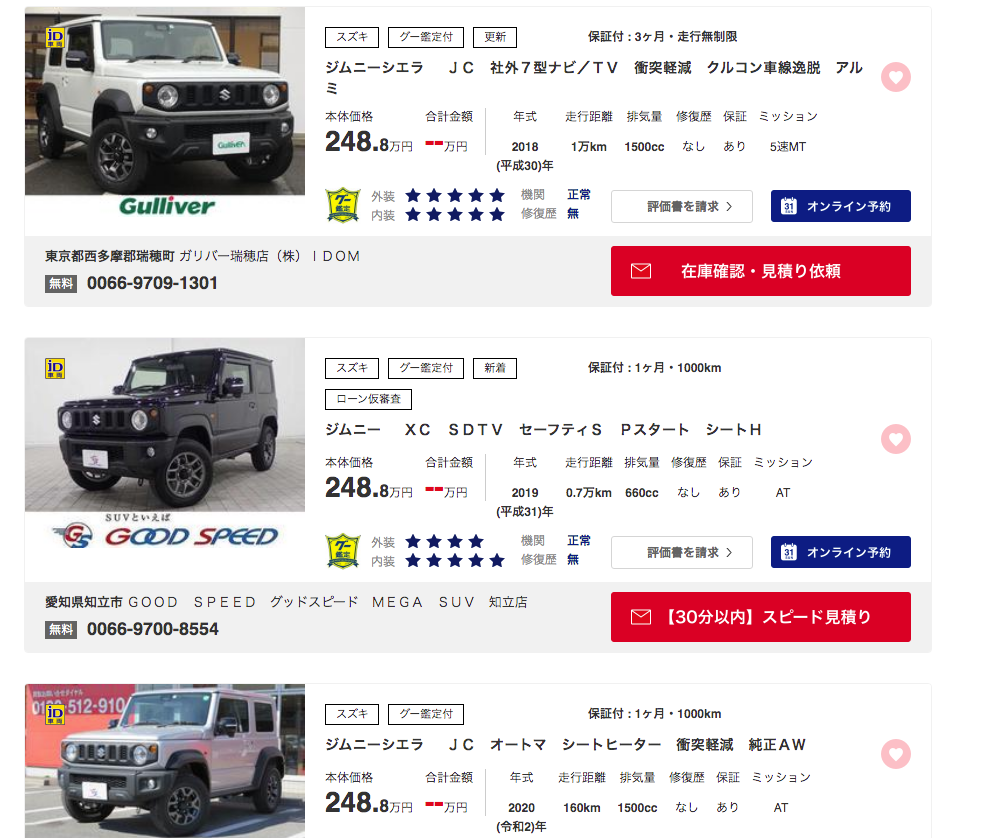
Task: Book online for the Good Speed Jimny
Action: (x=840, y=552)
